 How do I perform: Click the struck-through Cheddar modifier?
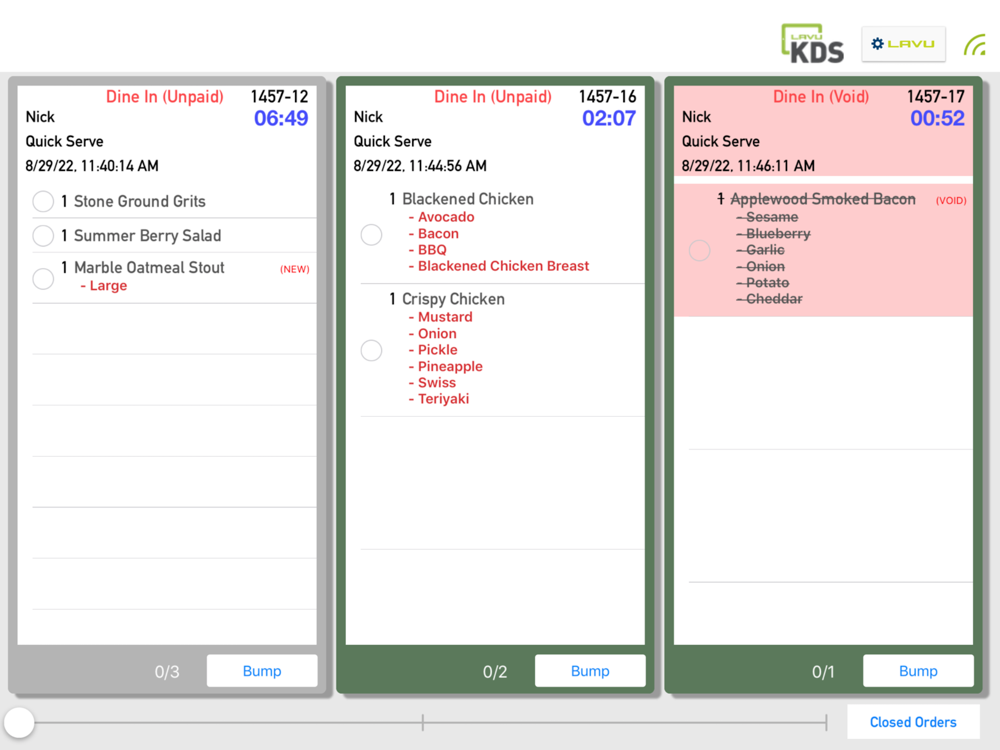[x=769, y=299]
